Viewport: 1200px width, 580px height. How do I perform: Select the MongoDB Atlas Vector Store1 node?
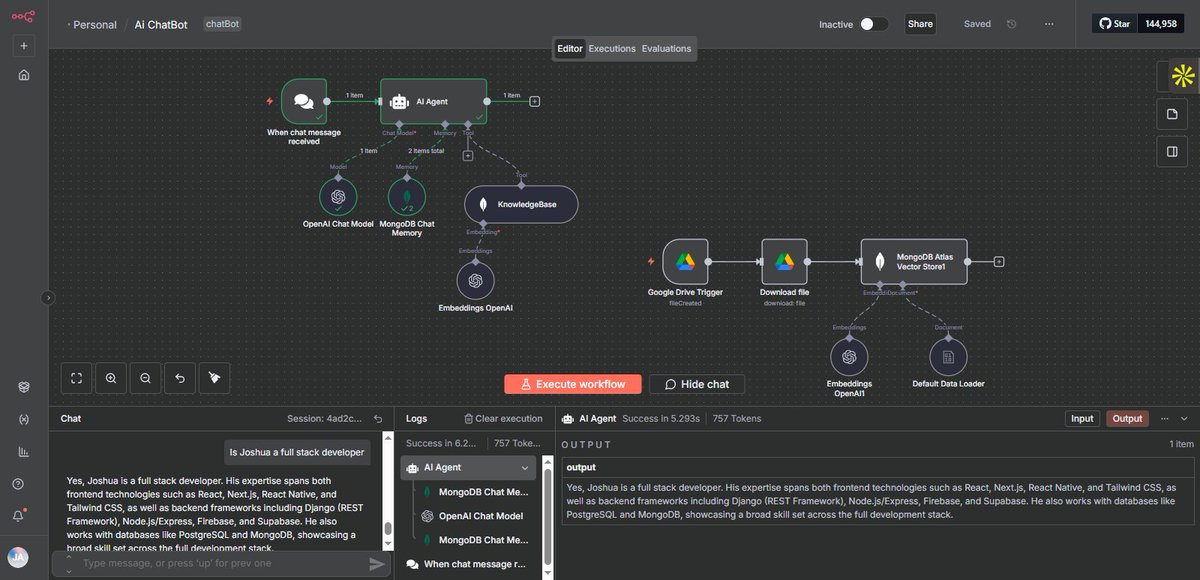pos(915,262)
